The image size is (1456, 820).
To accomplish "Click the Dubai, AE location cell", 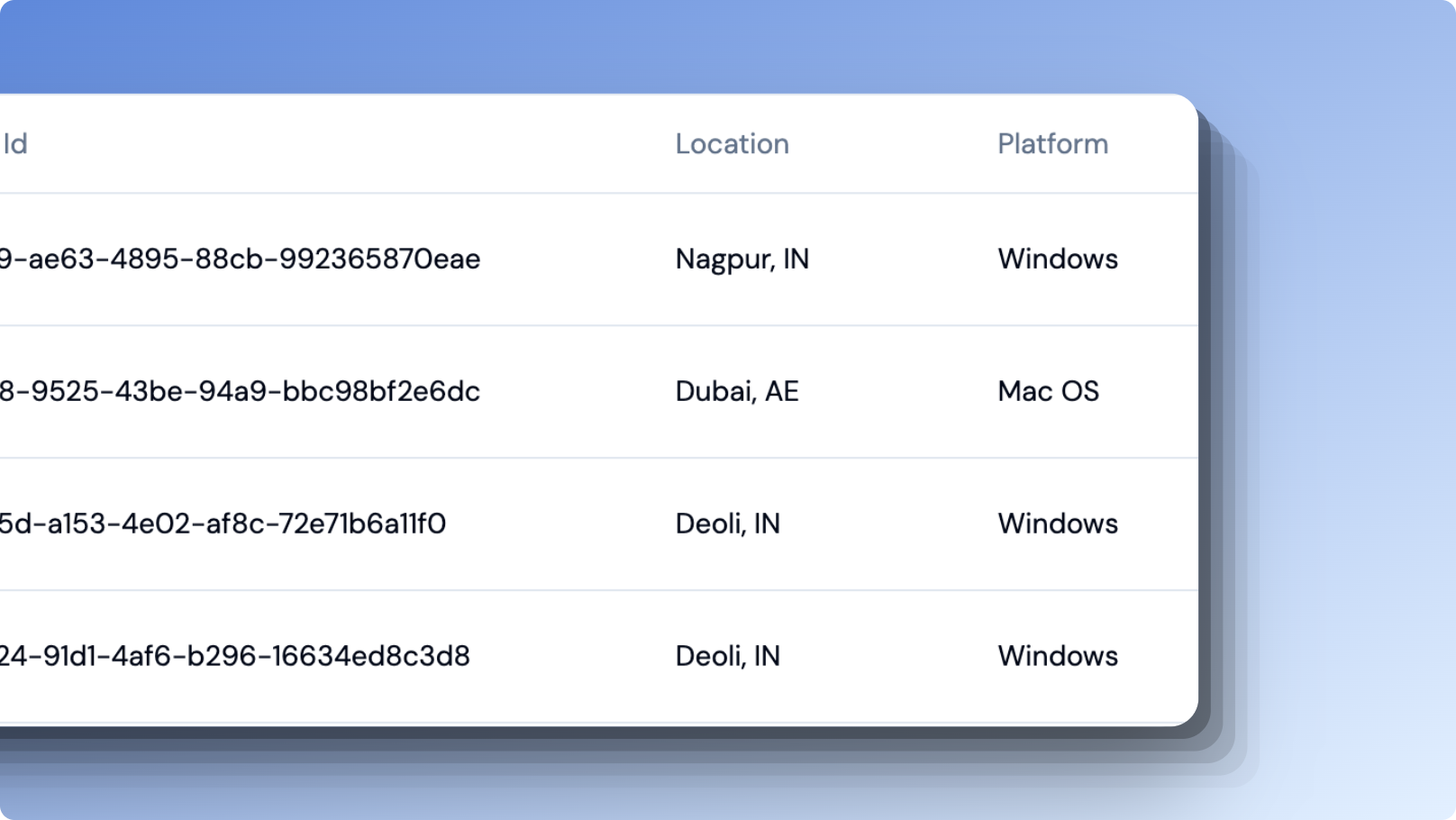I will pyautogui.click(x=736, y=391).
